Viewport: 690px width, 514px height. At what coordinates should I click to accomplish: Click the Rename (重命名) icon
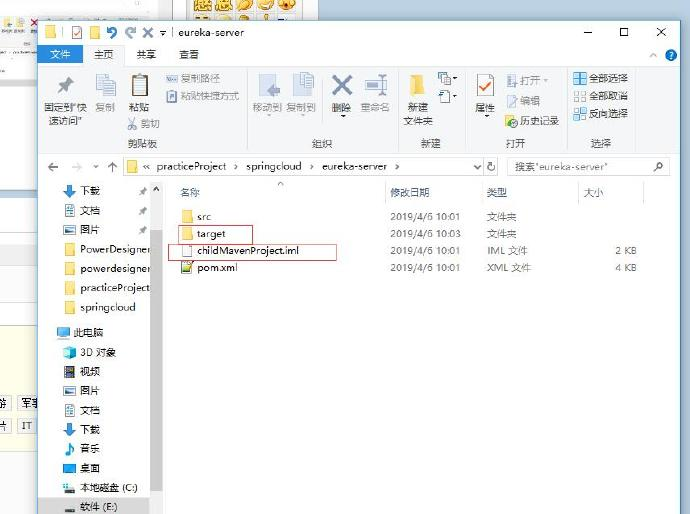[376, 85]
